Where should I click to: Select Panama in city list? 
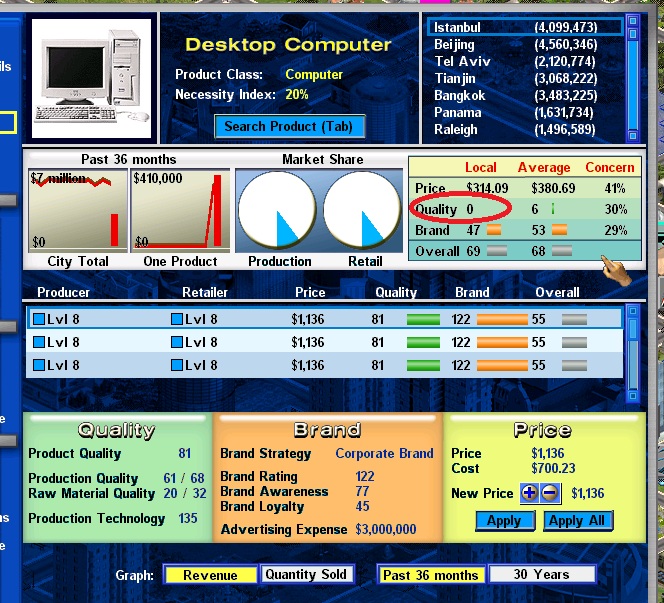coord(525,112)
